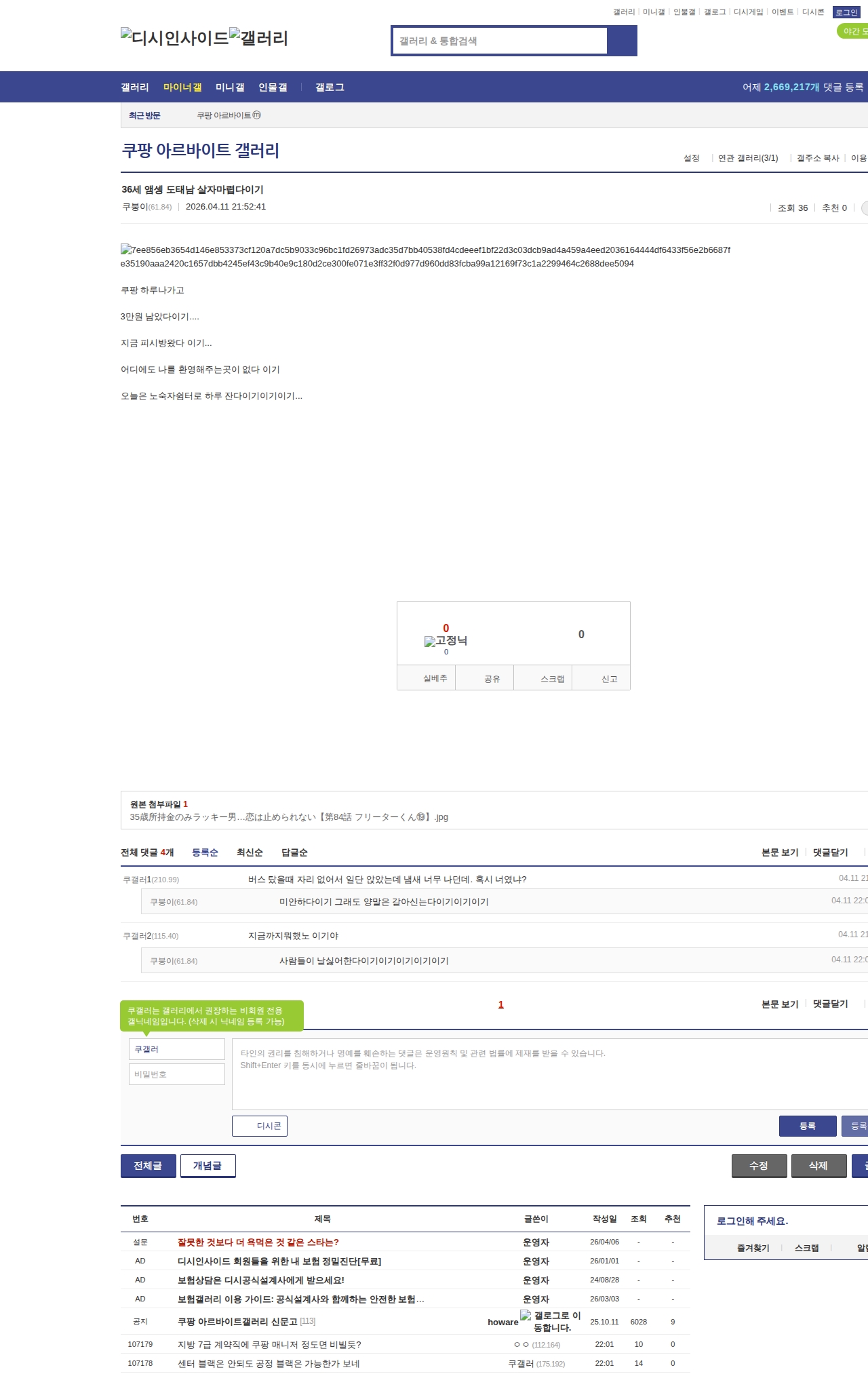Toggle the 야간 모드 night mode switch
The width and height of the screenshot is (868, 1374).
(x=853, y=31)
